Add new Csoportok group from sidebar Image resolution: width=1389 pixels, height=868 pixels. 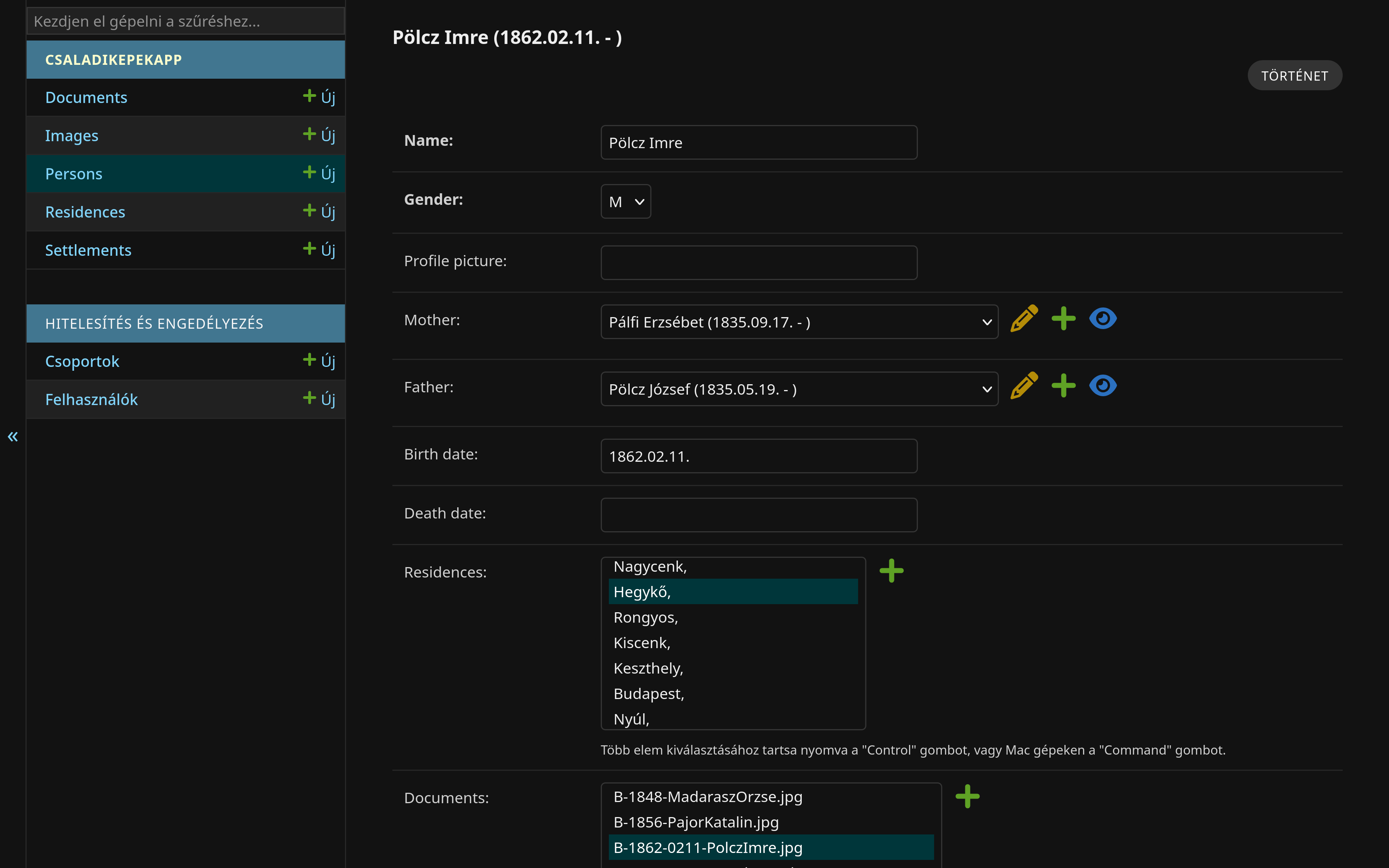(x=319, y=361)
